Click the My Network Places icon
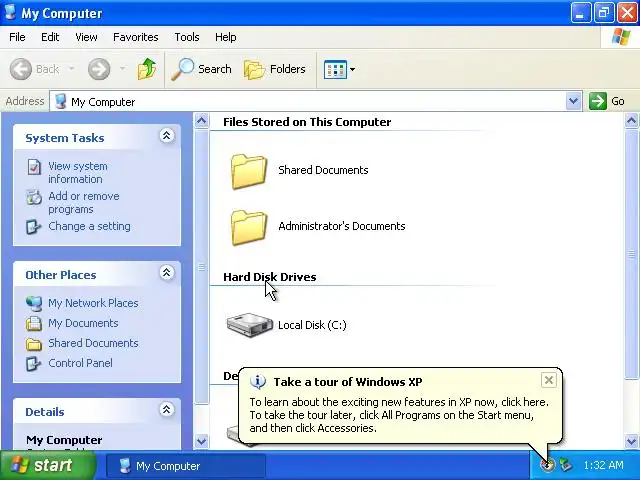 34,303
